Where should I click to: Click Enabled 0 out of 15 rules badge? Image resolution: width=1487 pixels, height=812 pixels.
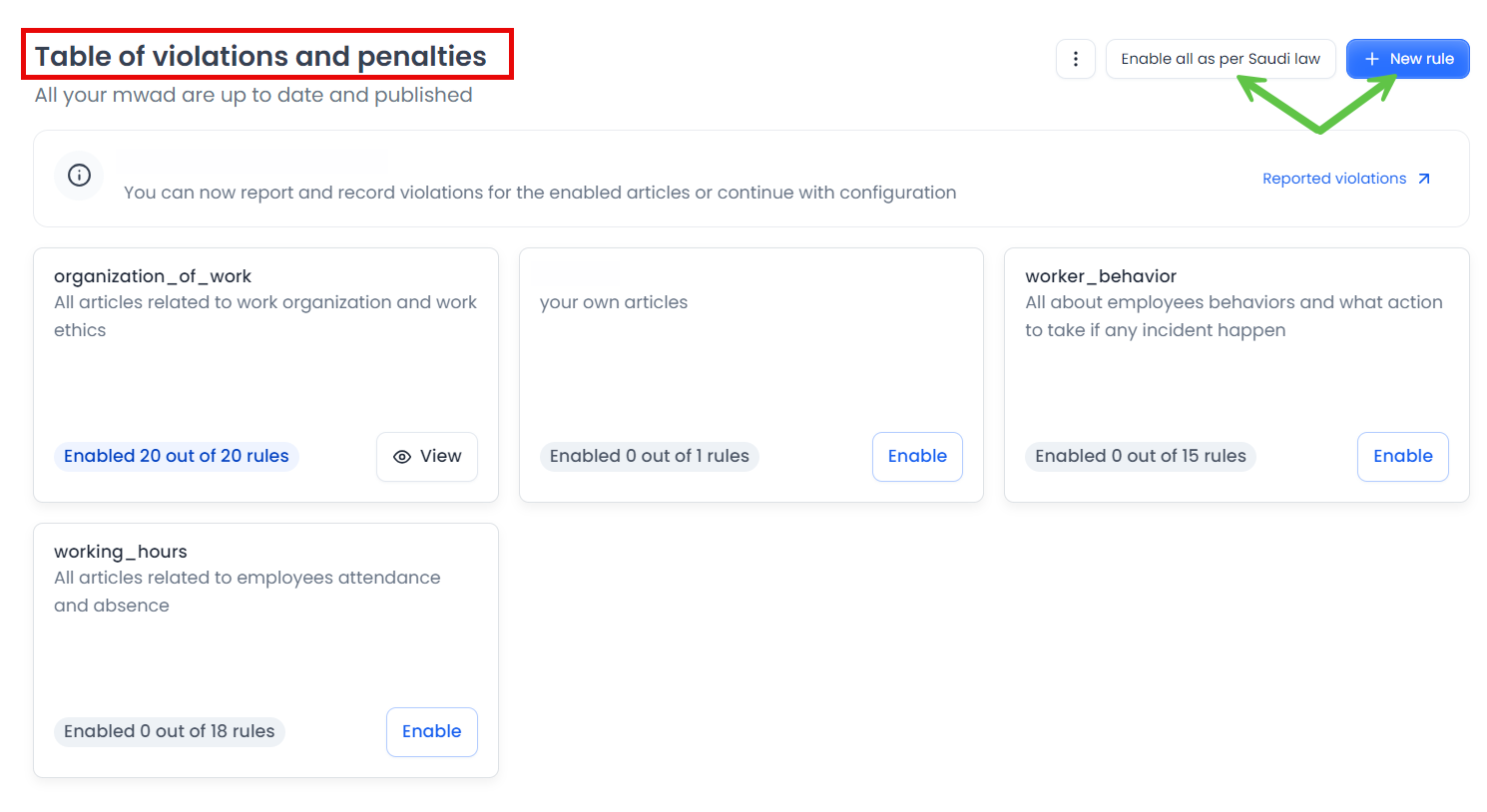point(1140,456)
